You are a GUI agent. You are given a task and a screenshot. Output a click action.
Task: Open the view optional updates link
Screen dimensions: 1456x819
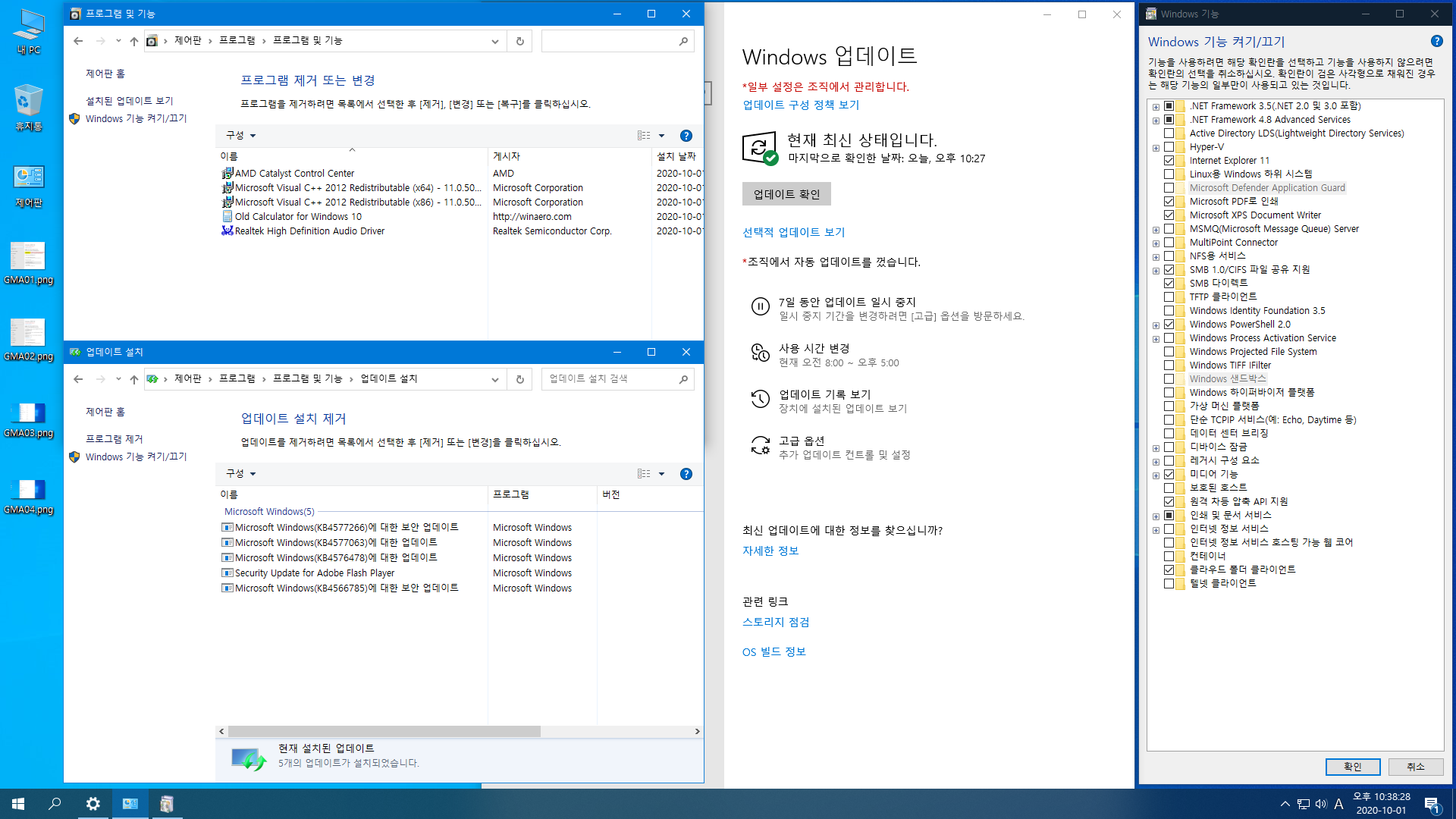tap(793, 232)
